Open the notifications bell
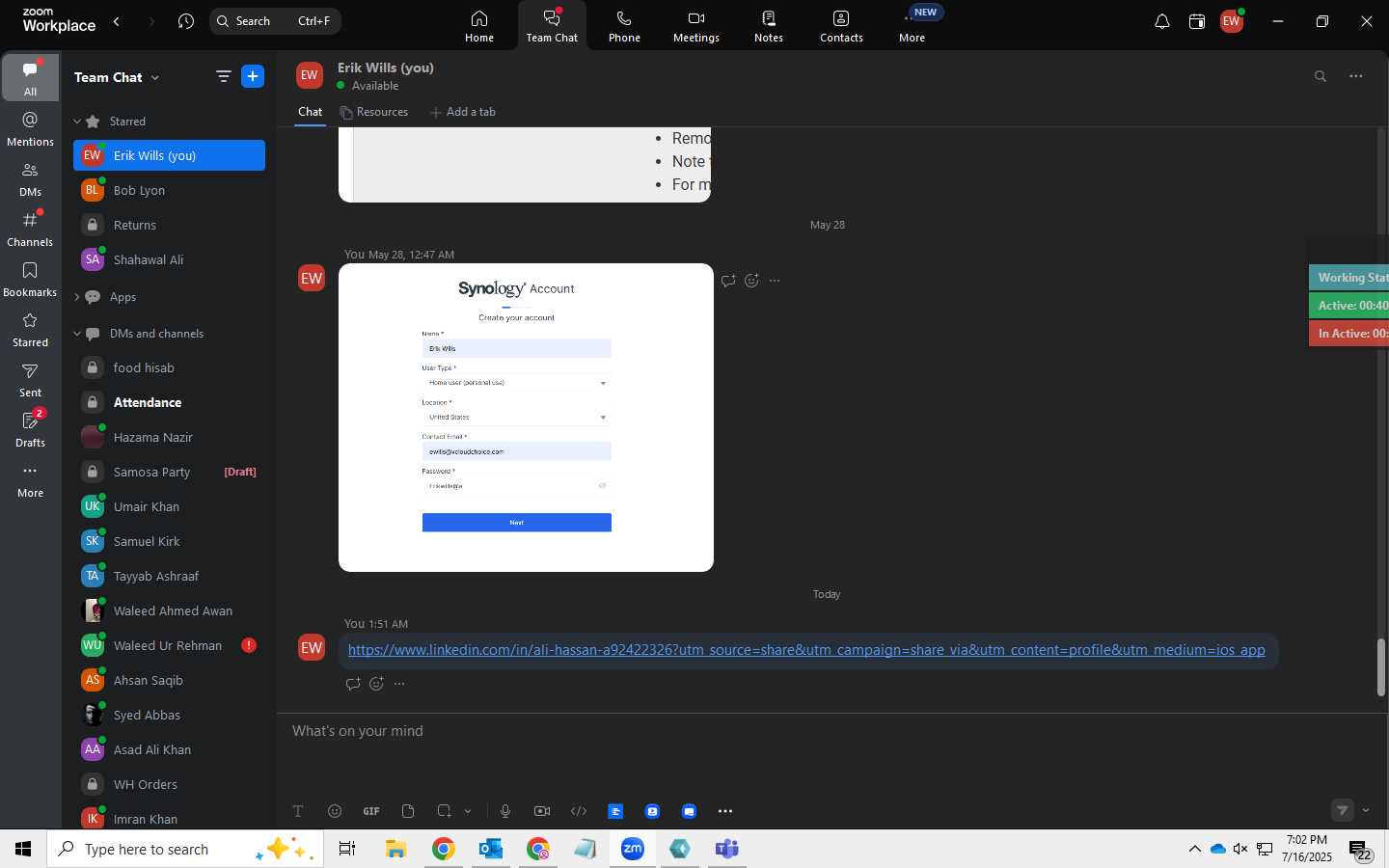Viewport: 1389px width, 868px height. [1162, 21]
